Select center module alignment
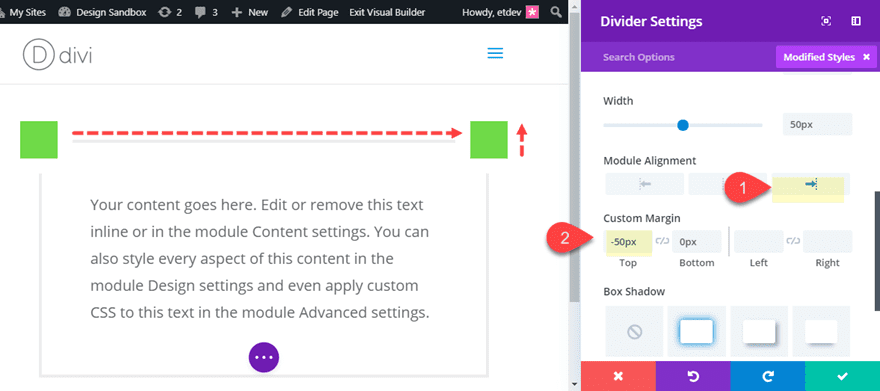 pyautogui.click(x=727, y=184)
